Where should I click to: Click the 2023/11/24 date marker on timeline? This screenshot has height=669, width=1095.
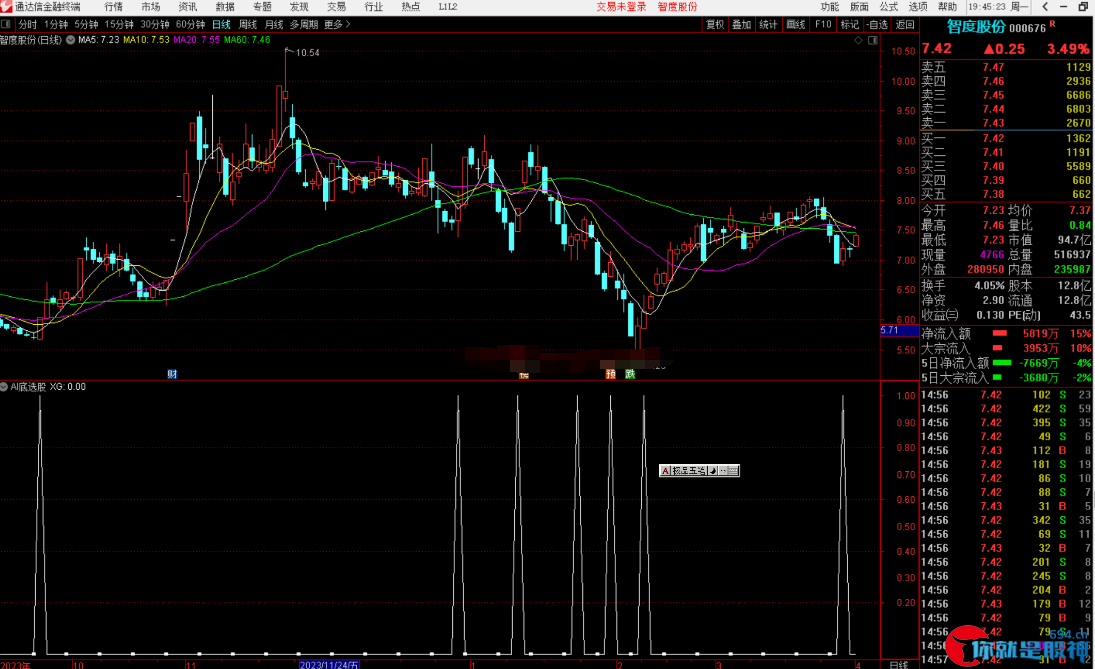(x=329, y=664)
